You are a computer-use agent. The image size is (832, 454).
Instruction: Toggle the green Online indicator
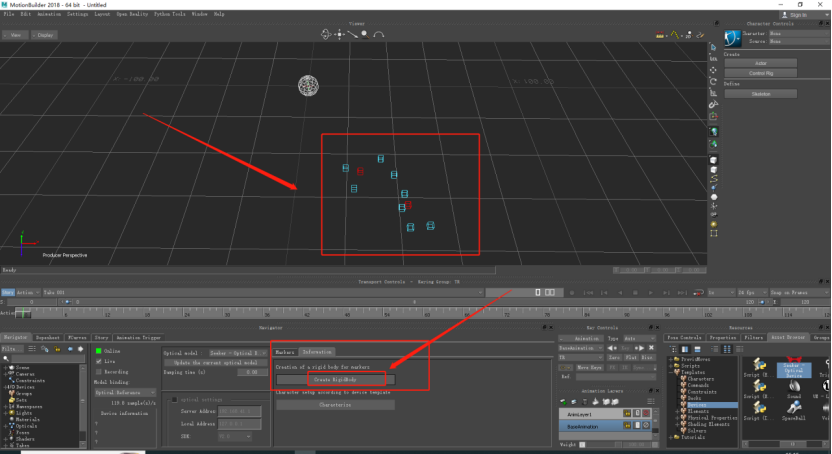(99, 351)
